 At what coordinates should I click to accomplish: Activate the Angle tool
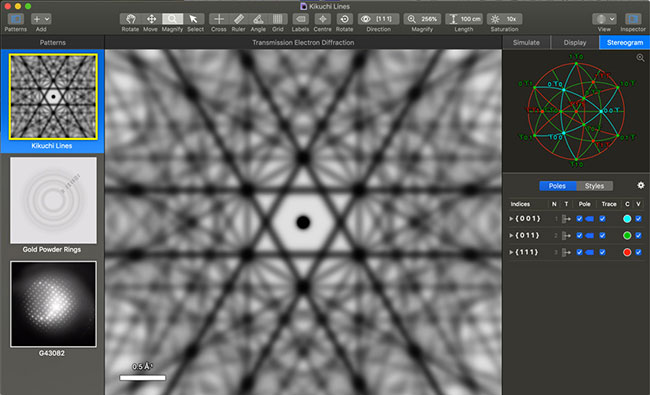tap(258, 19)
